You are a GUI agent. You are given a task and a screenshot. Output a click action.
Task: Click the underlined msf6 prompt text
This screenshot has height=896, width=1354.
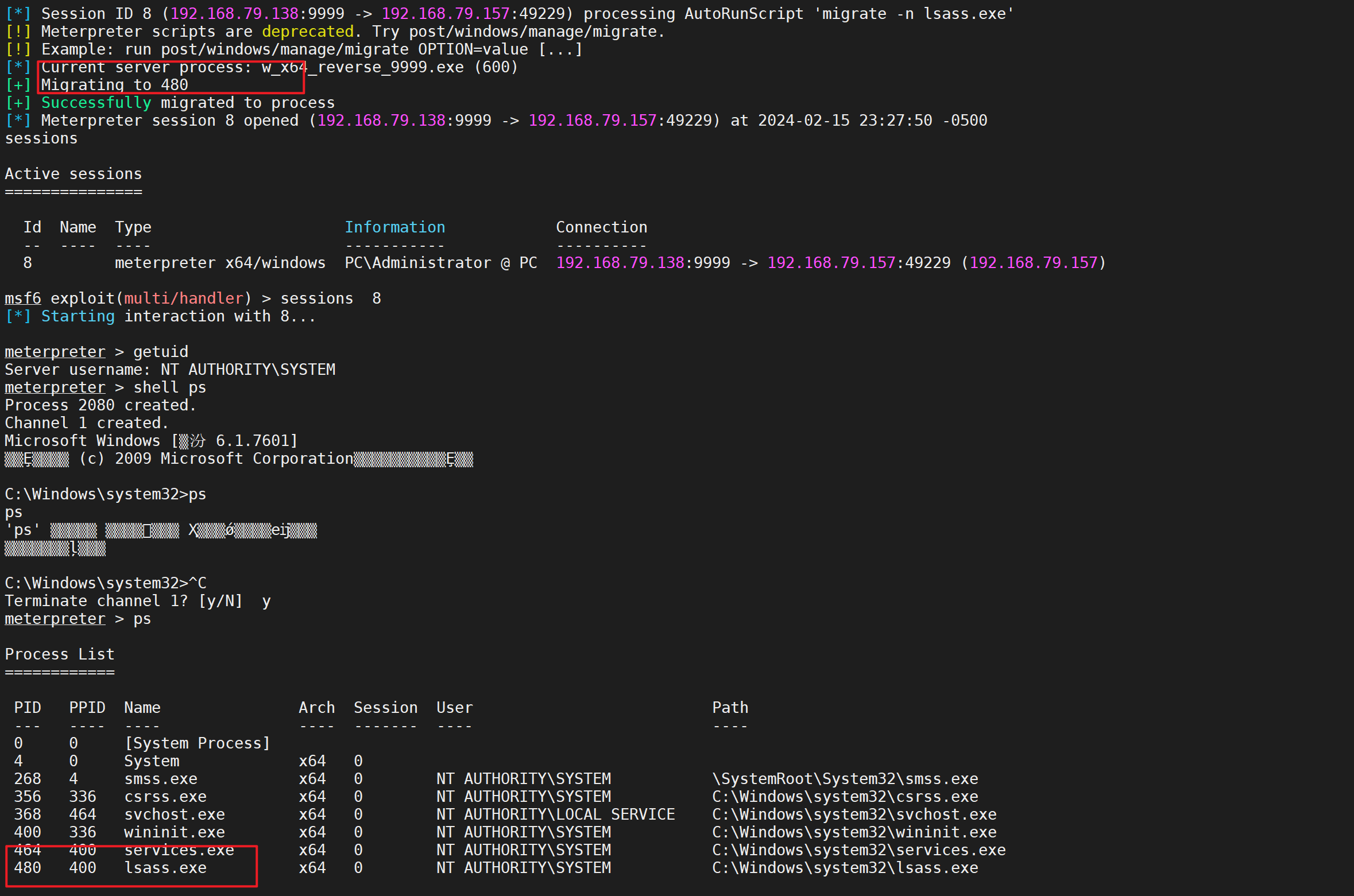[23, 298]
